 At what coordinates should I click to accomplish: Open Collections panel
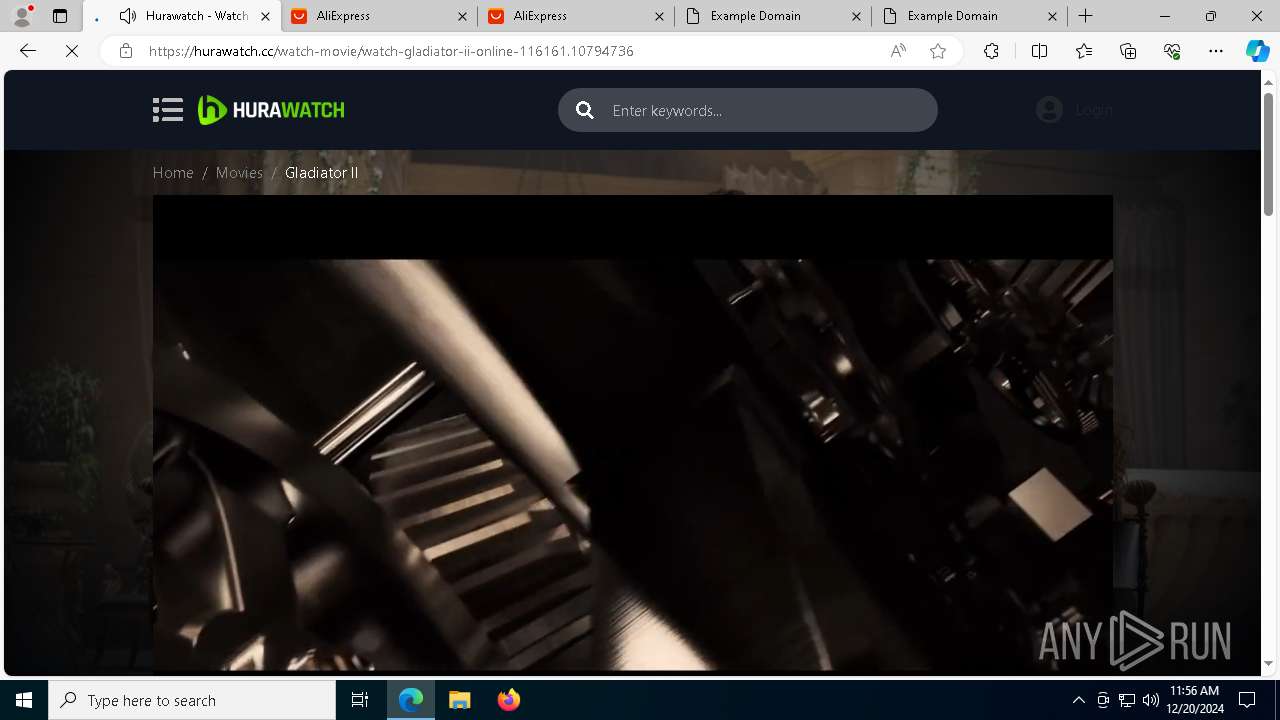(1128, 51)
